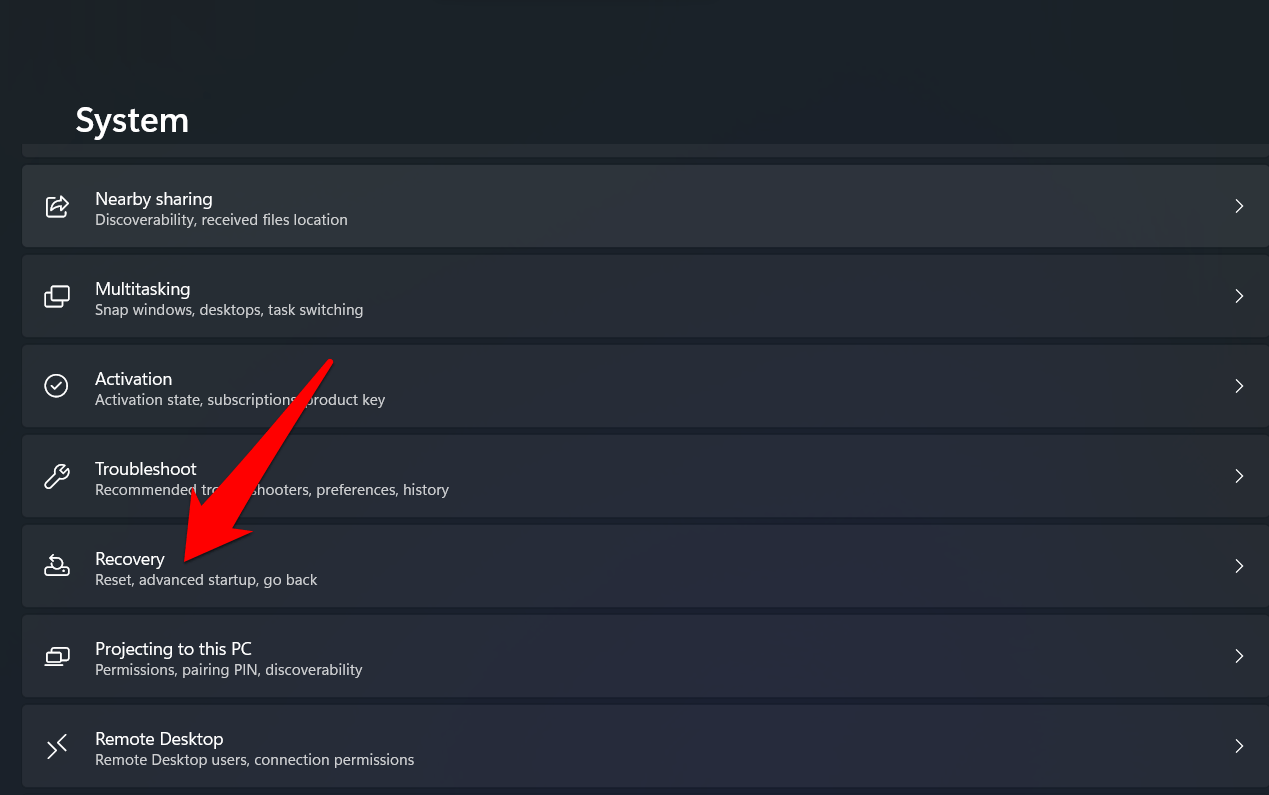Click the Multitasking overlapping windows icon

click(x=57, y=297)
